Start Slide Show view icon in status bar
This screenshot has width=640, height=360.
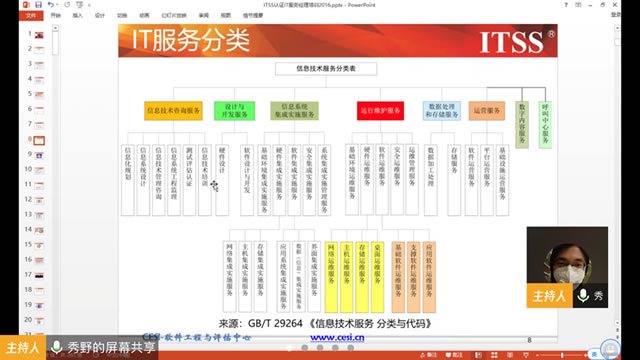tap(526, 355)
